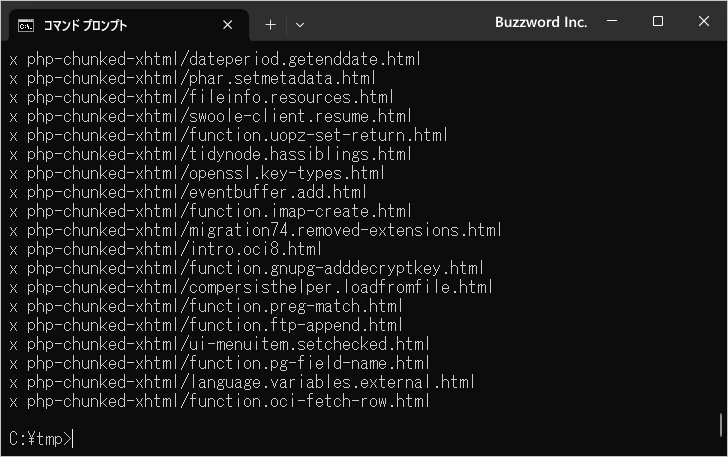Click the language.variables.external.html line
This screenshot has height=457, width=728.
pyautogui.click(x=242, y=382)
